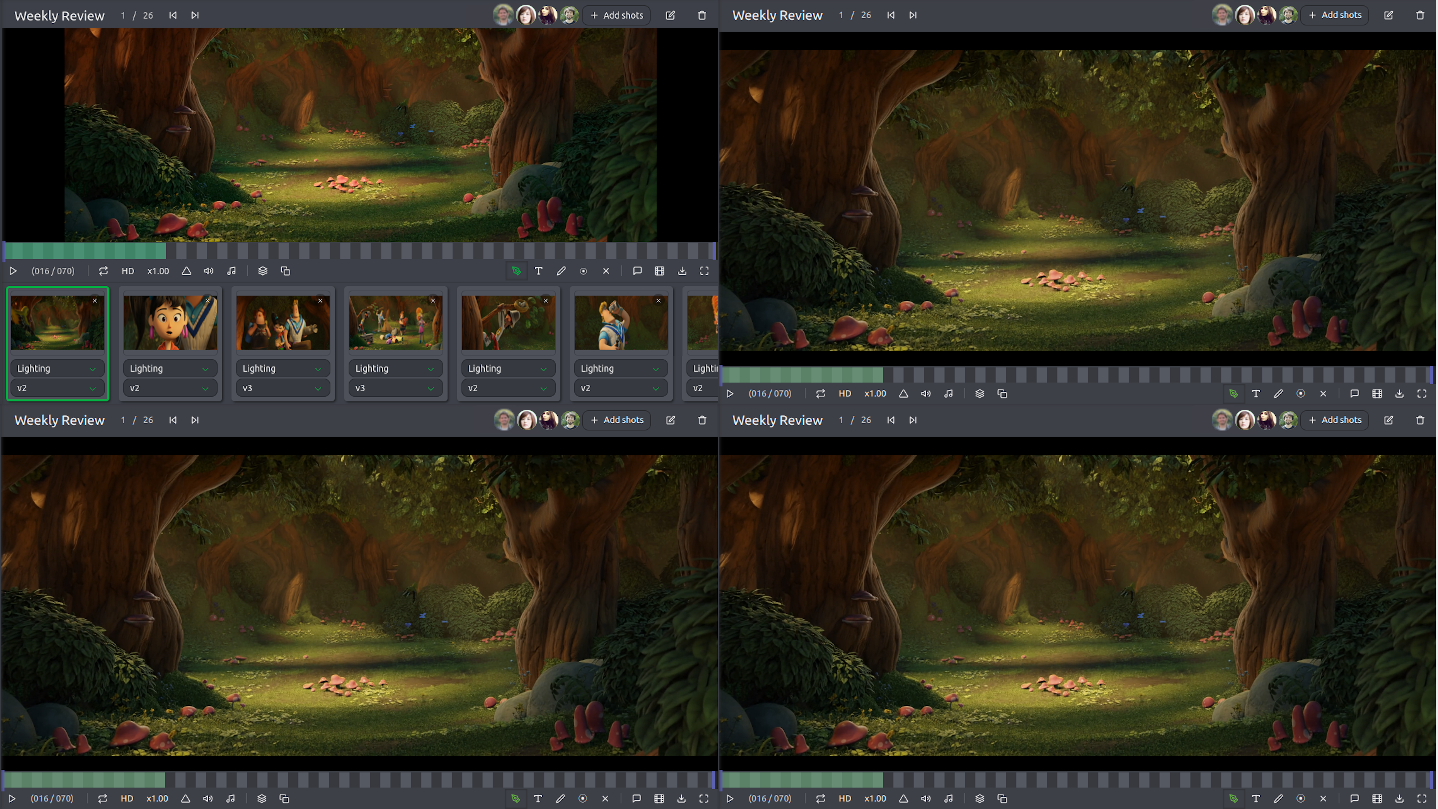The image size is (1438, 809).
Task: Mute the sound in the bottom-left player
Action: pyautogui.click(x=208, y=799)
